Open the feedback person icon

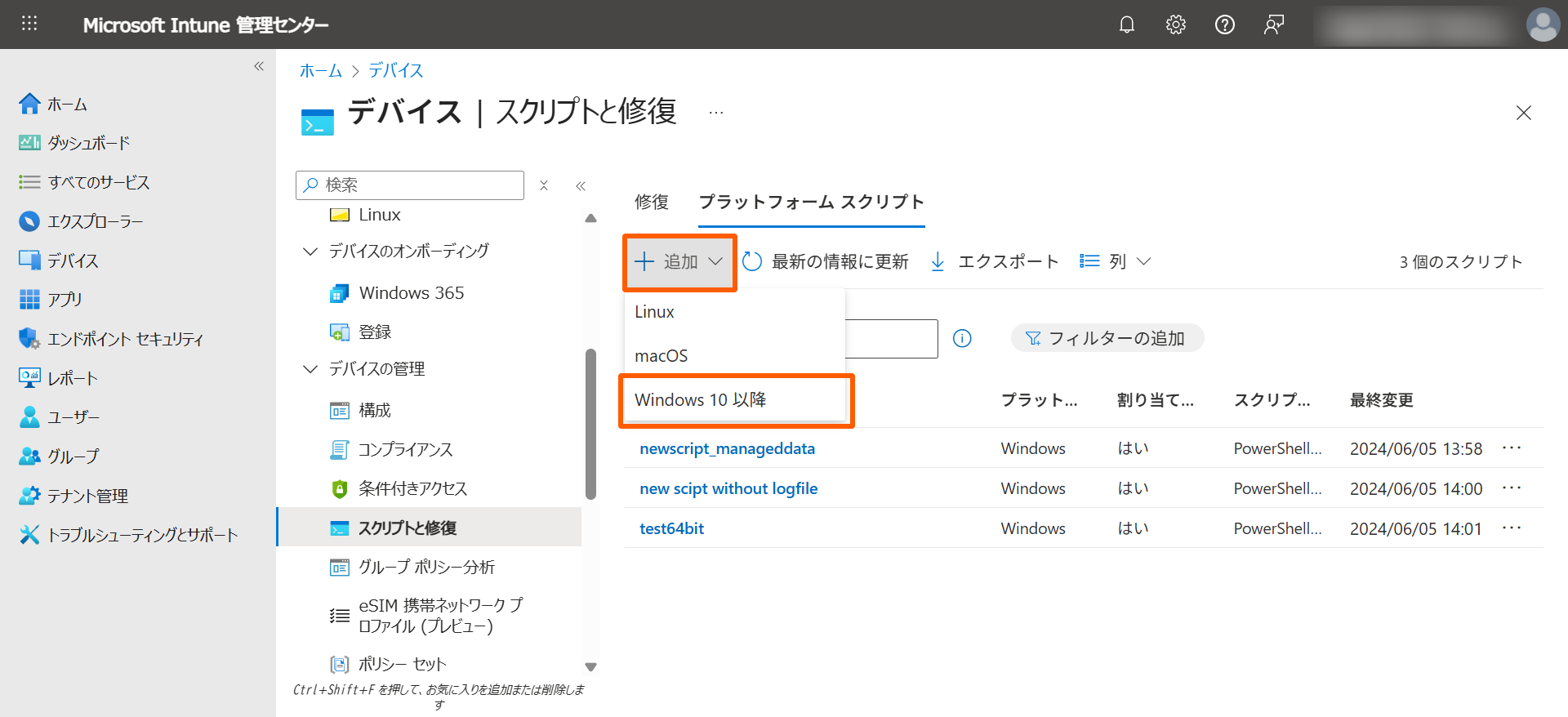1273,24
